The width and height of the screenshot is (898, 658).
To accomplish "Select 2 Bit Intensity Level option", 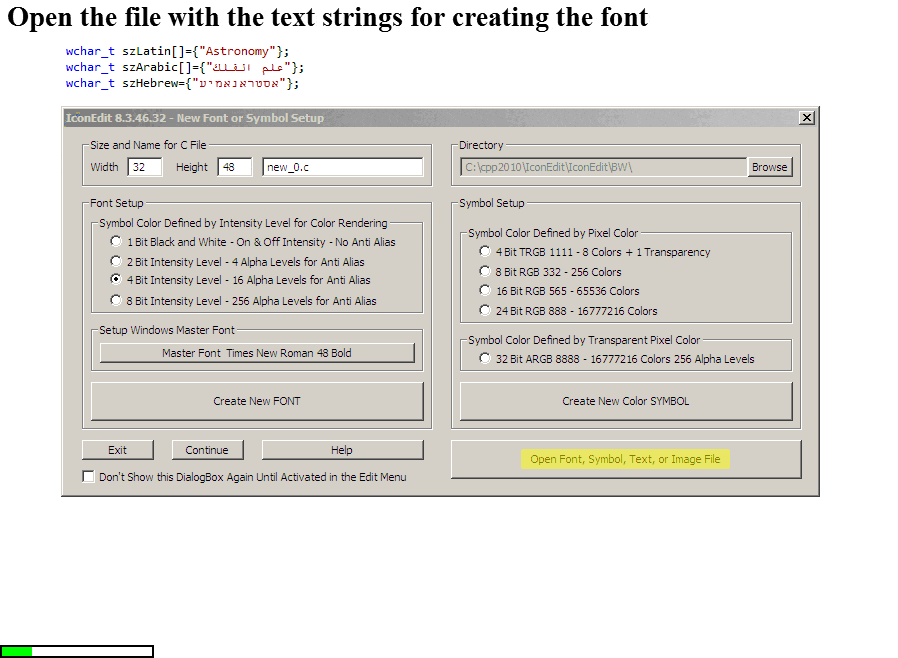I will pos(115,261).
